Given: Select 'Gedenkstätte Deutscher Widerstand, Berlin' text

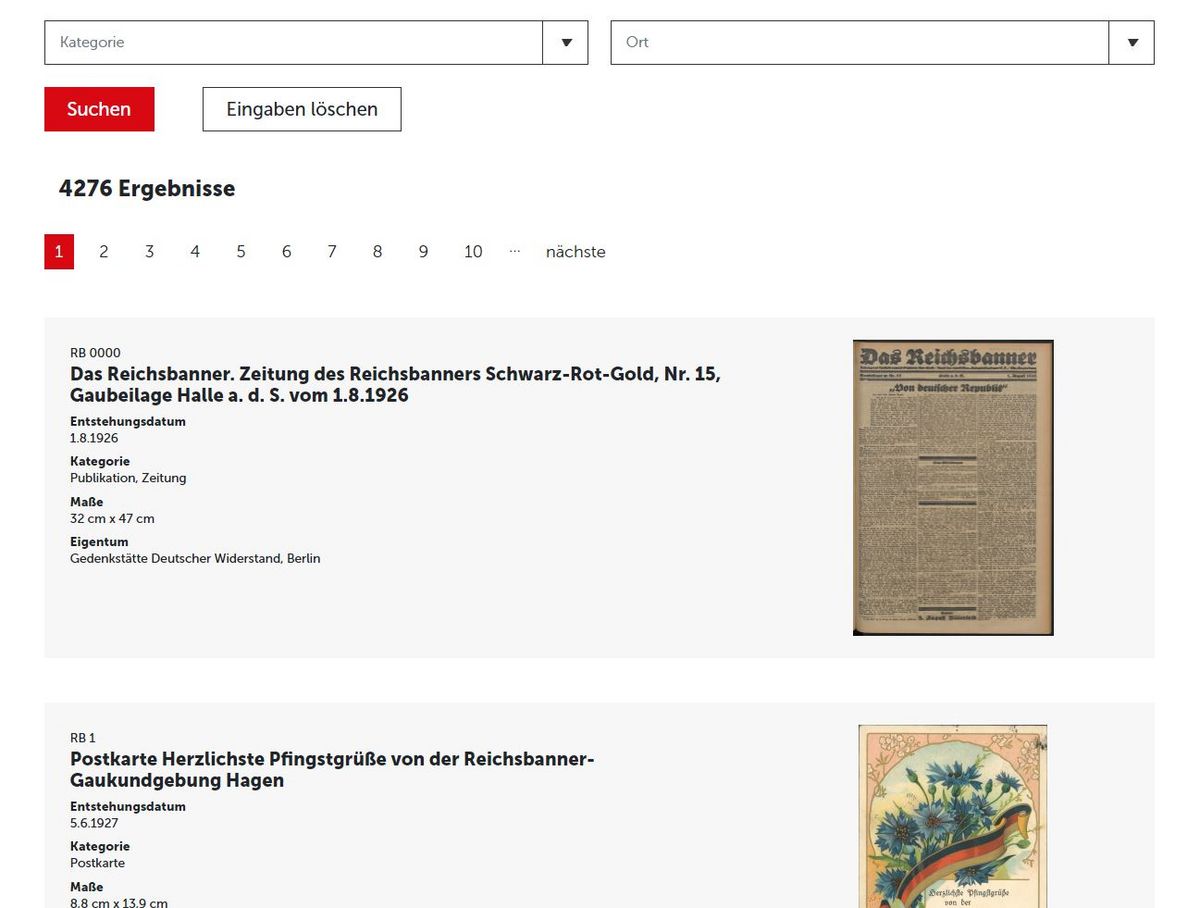Looking at the screenshot, I should coord(195,559).
